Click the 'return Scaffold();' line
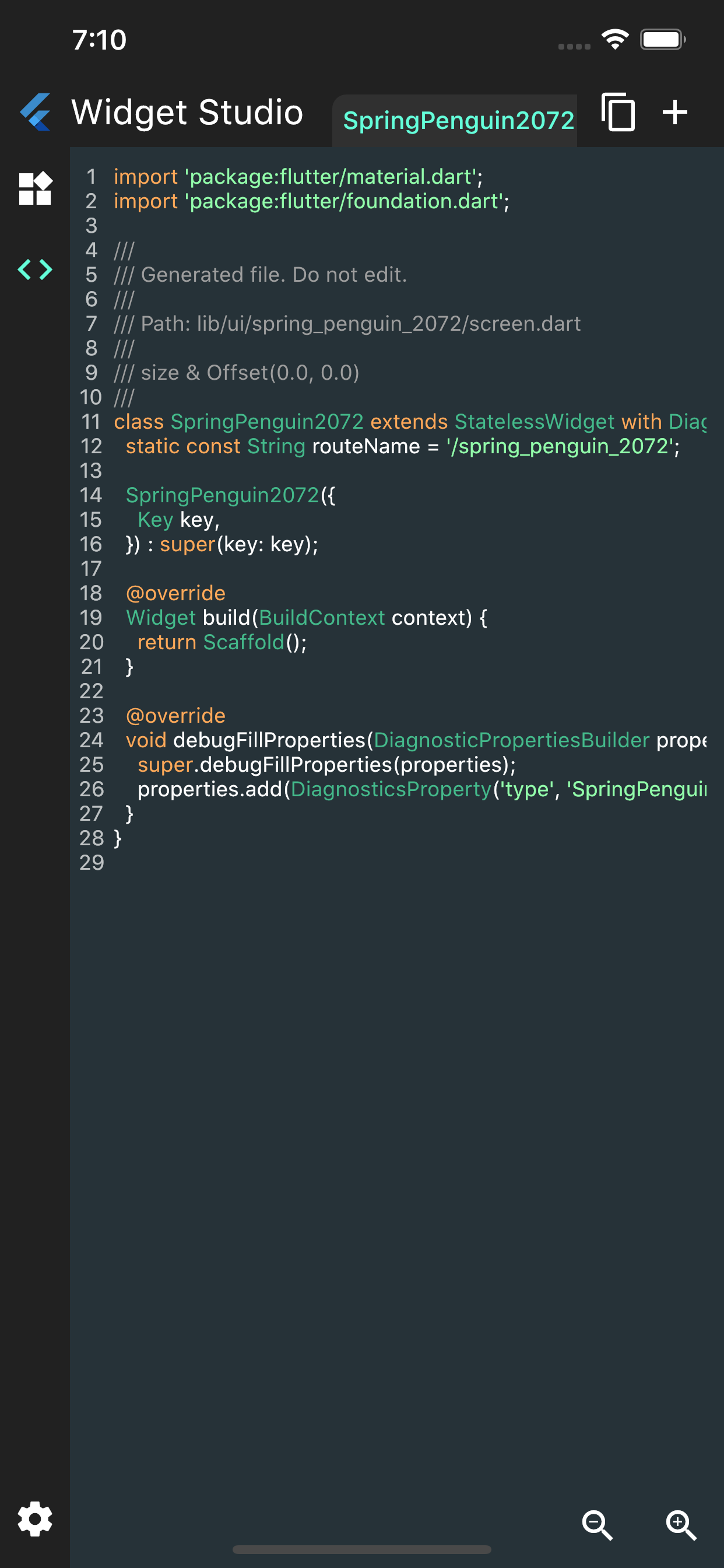 tap(222, 642)
